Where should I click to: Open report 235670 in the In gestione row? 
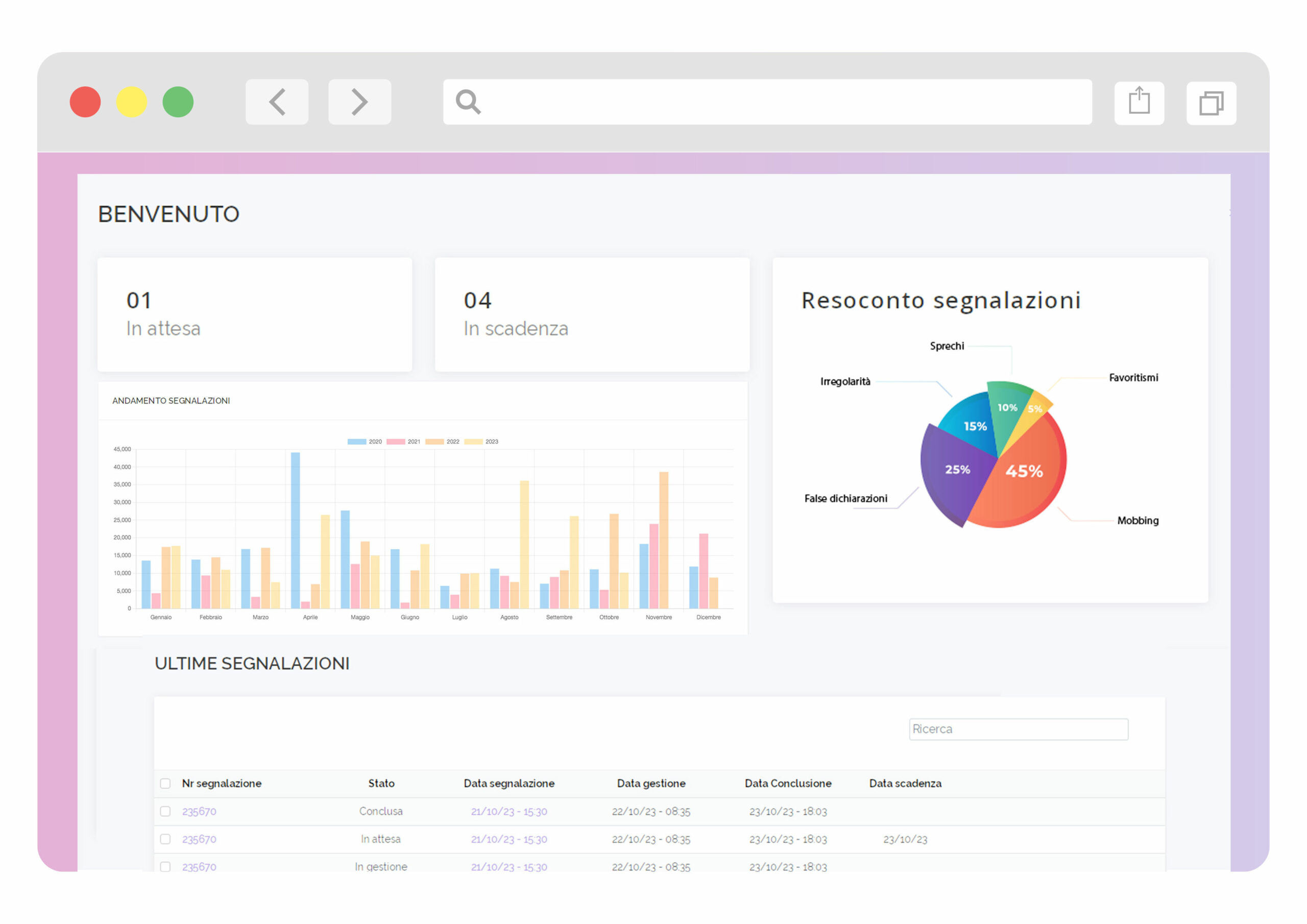pyautogui.click(x=199, y=866)
